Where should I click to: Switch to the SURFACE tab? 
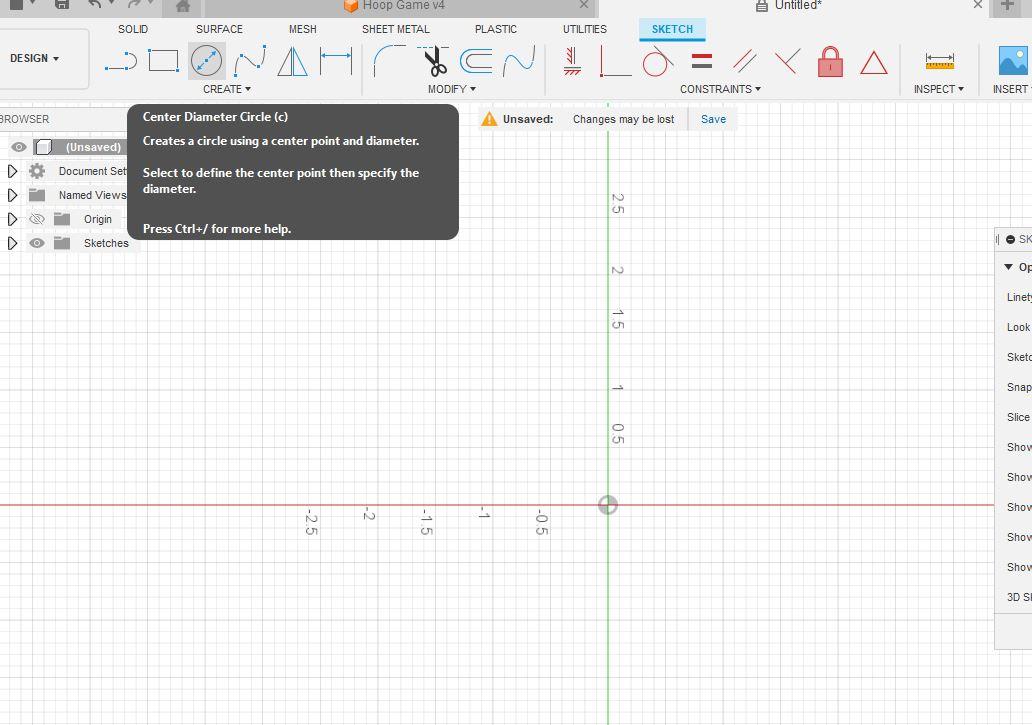219,30
